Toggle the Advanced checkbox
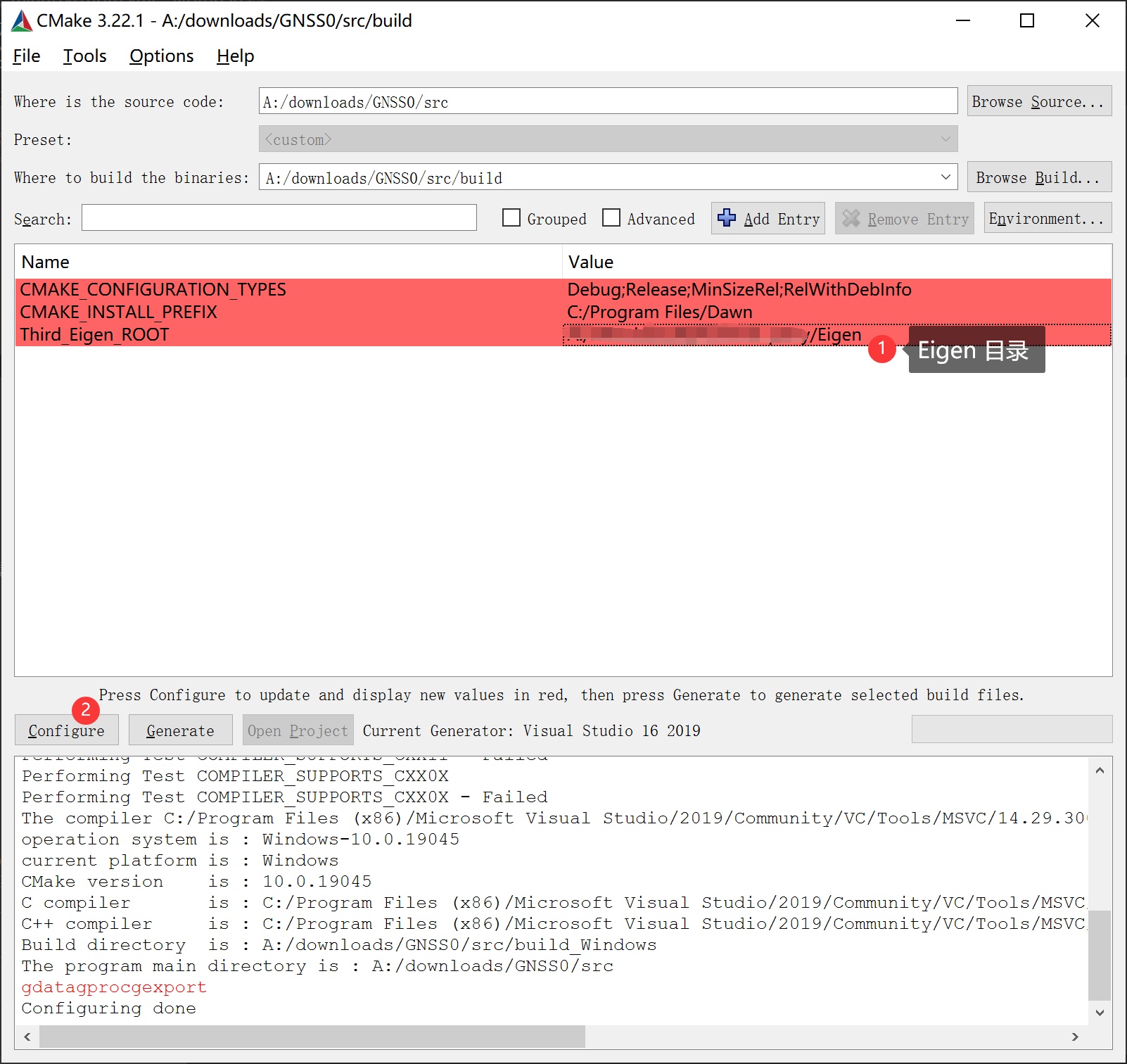This screenshot has width=1127, height=1064. click(x=611, y=218)
